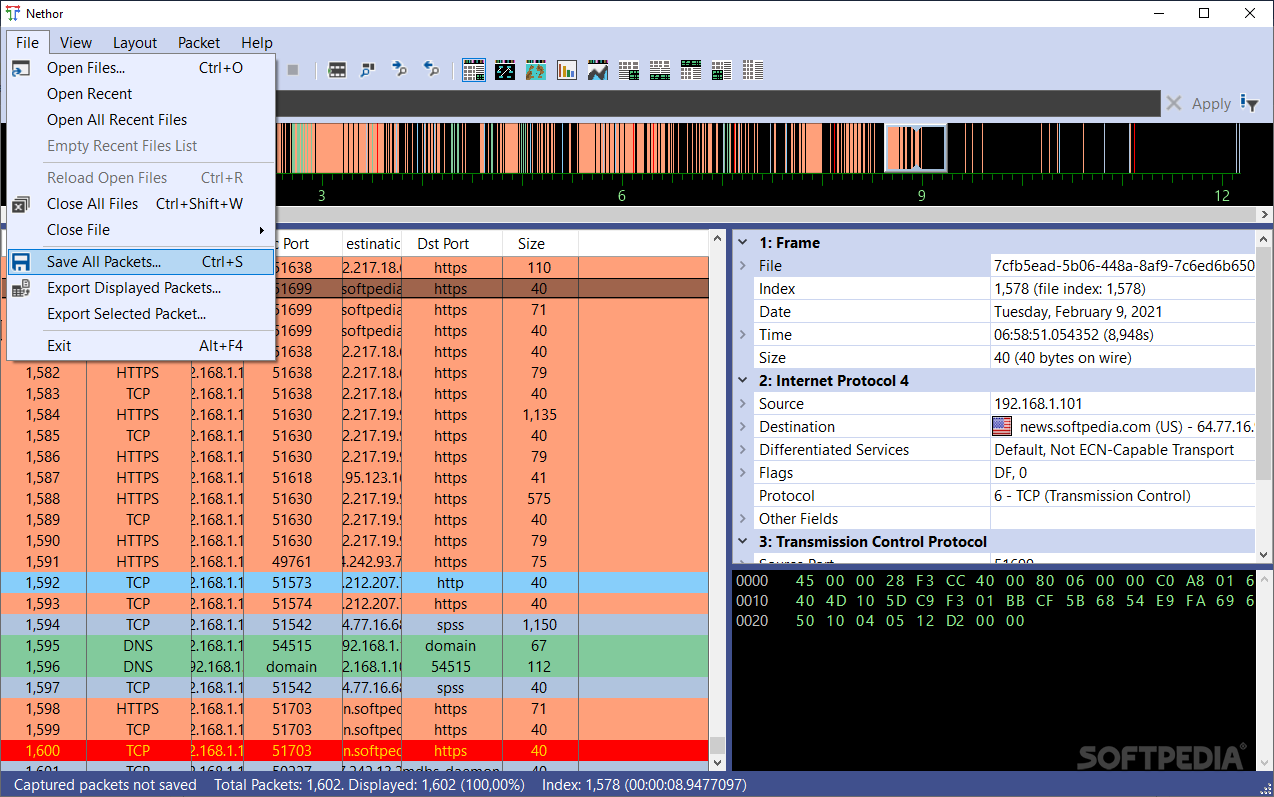Click the Nethor app icon in title bar

coord(13,14)
